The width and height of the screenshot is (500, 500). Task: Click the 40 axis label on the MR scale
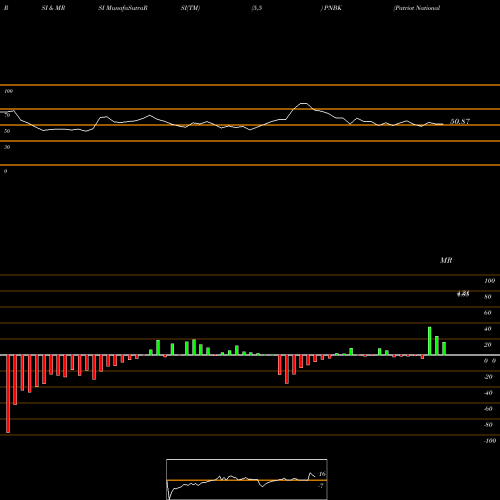(488, 329)
